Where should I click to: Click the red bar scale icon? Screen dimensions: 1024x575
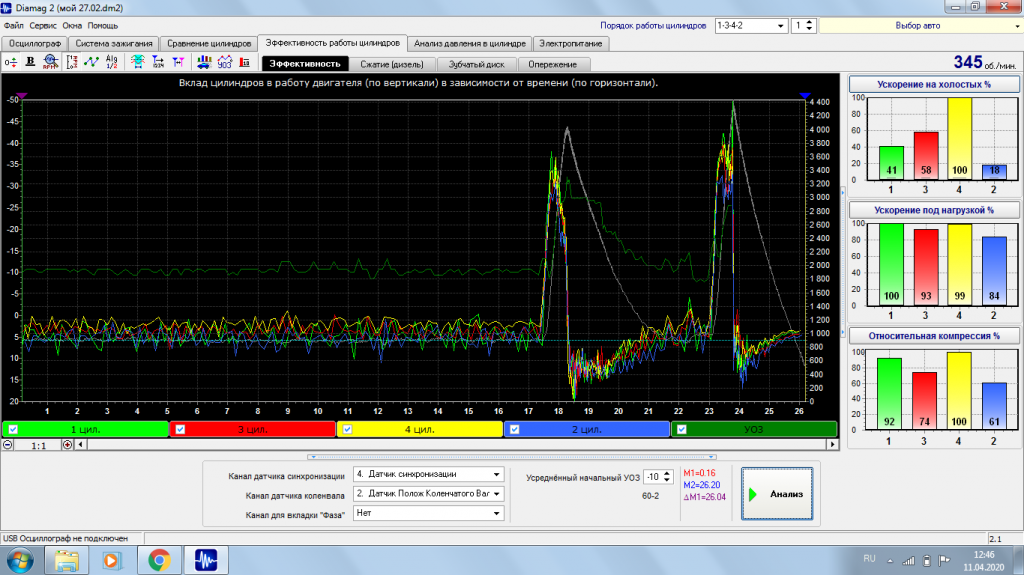(245, 62)
